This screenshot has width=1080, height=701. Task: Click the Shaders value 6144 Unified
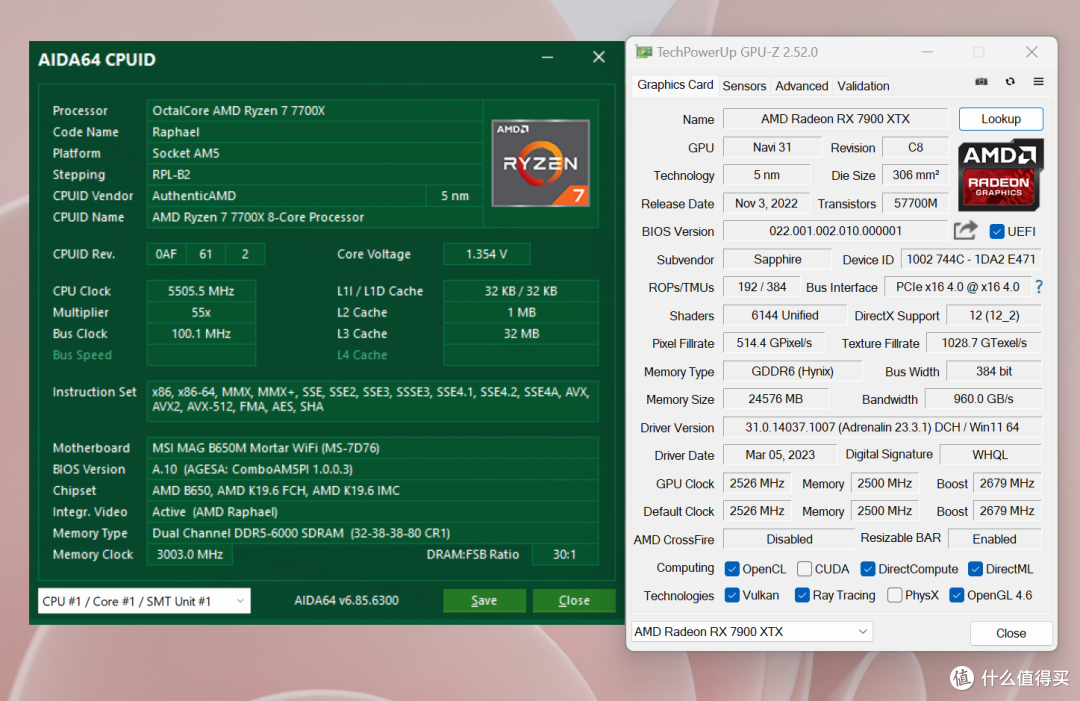pos(785,315)
